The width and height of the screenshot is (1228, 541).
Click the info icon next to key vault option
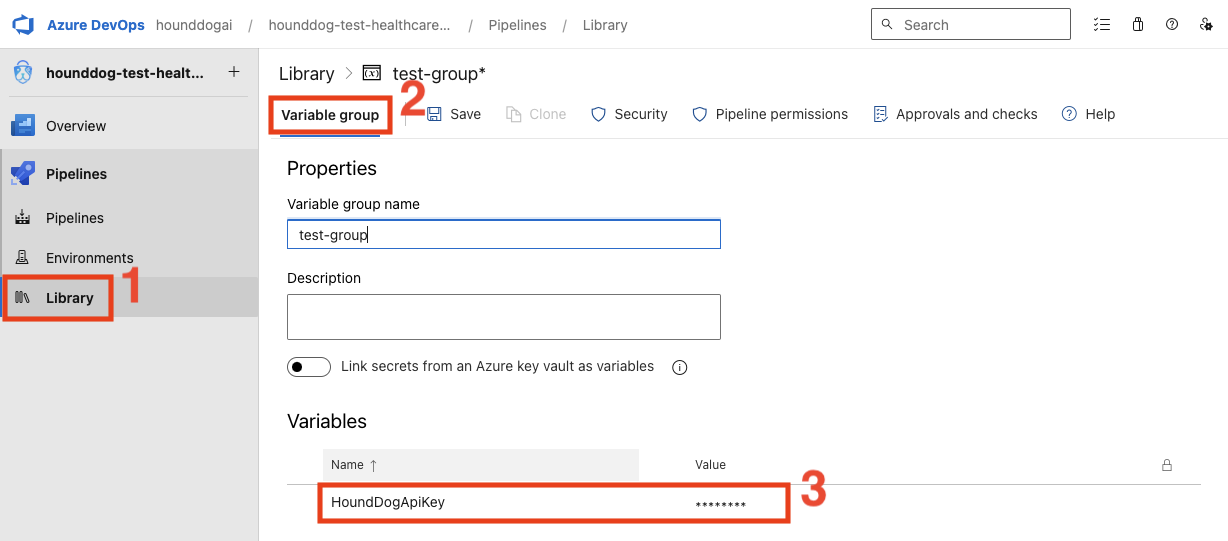point(680,367)
